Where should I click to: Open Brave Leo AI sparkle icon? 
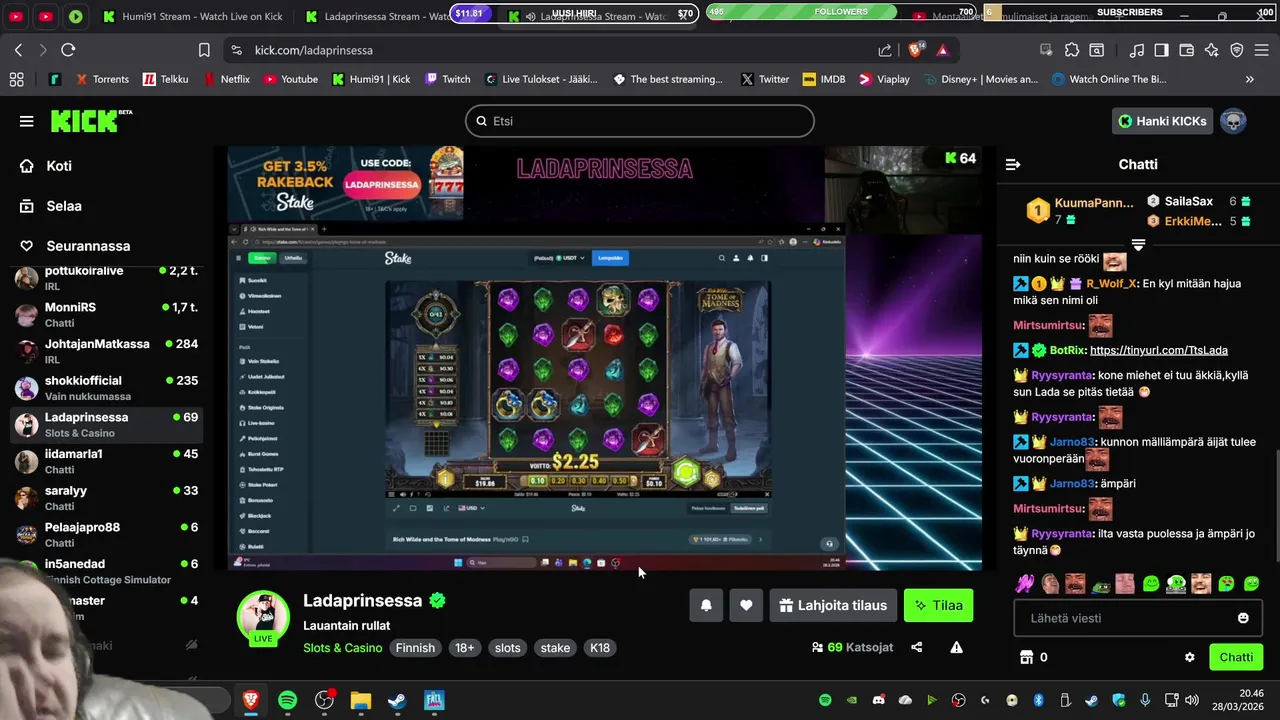click(1212, 50)
